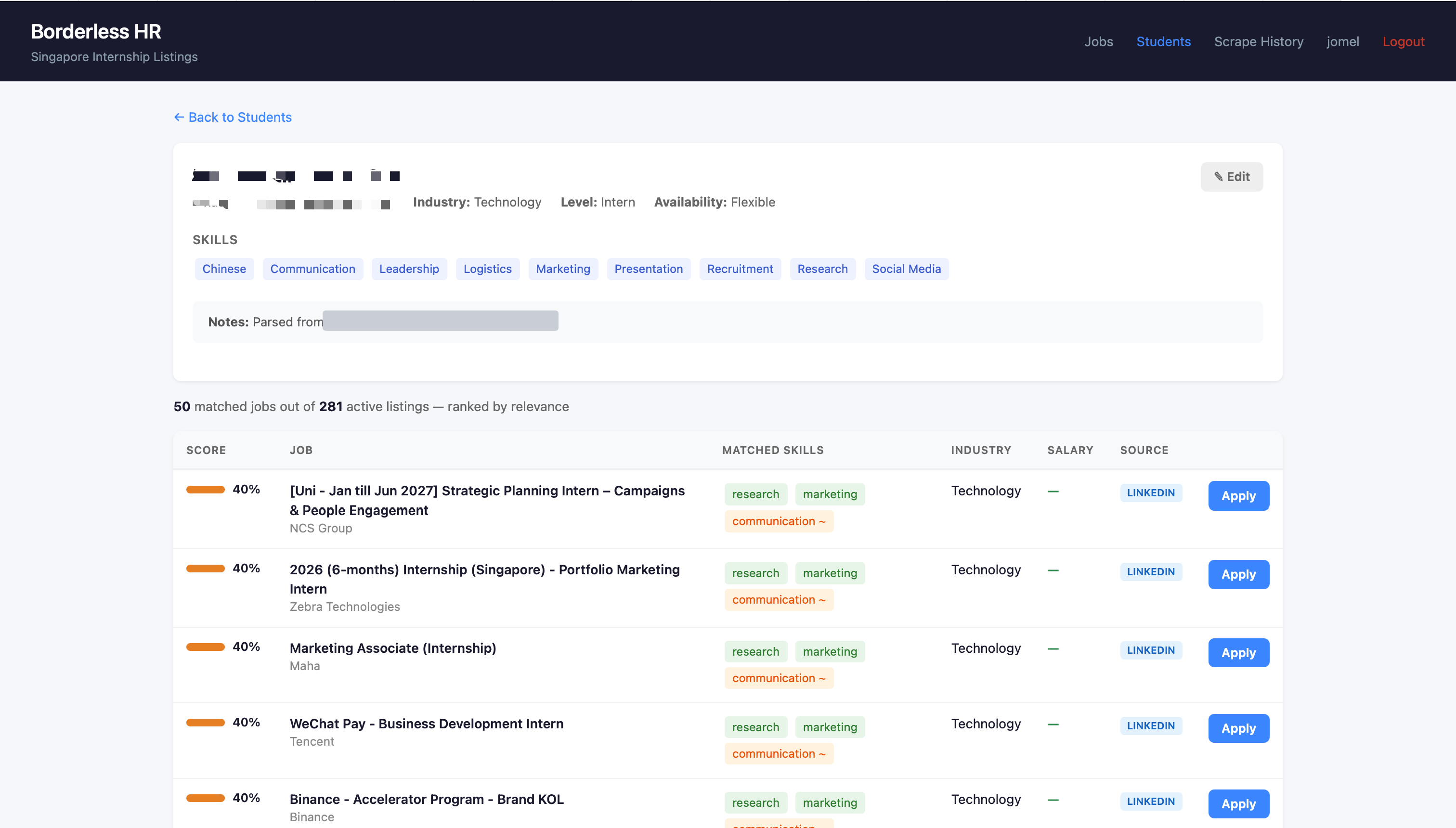This screenshot has height=828, width=1456.
Task: Click the Level: Intern profile detail
Action: click(x=597, y=202)
